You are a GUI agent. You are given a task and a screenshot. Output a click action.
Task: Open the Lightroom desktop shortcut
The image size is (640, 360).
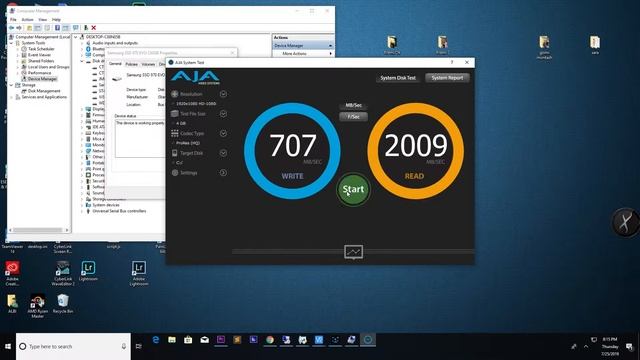click(x=88, y=271)
